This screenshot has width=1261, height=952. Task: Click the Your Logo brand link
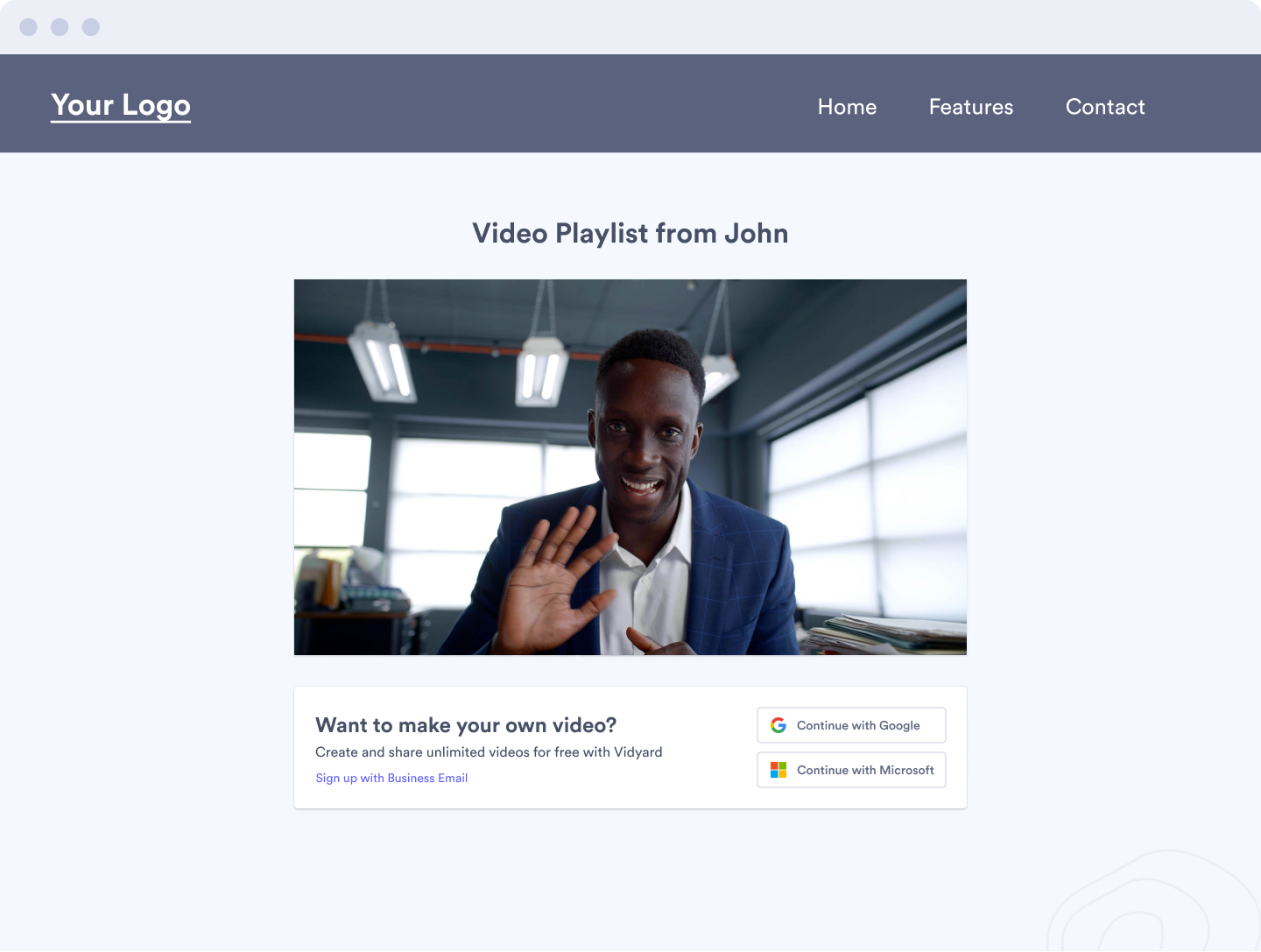tap(121, 105)
